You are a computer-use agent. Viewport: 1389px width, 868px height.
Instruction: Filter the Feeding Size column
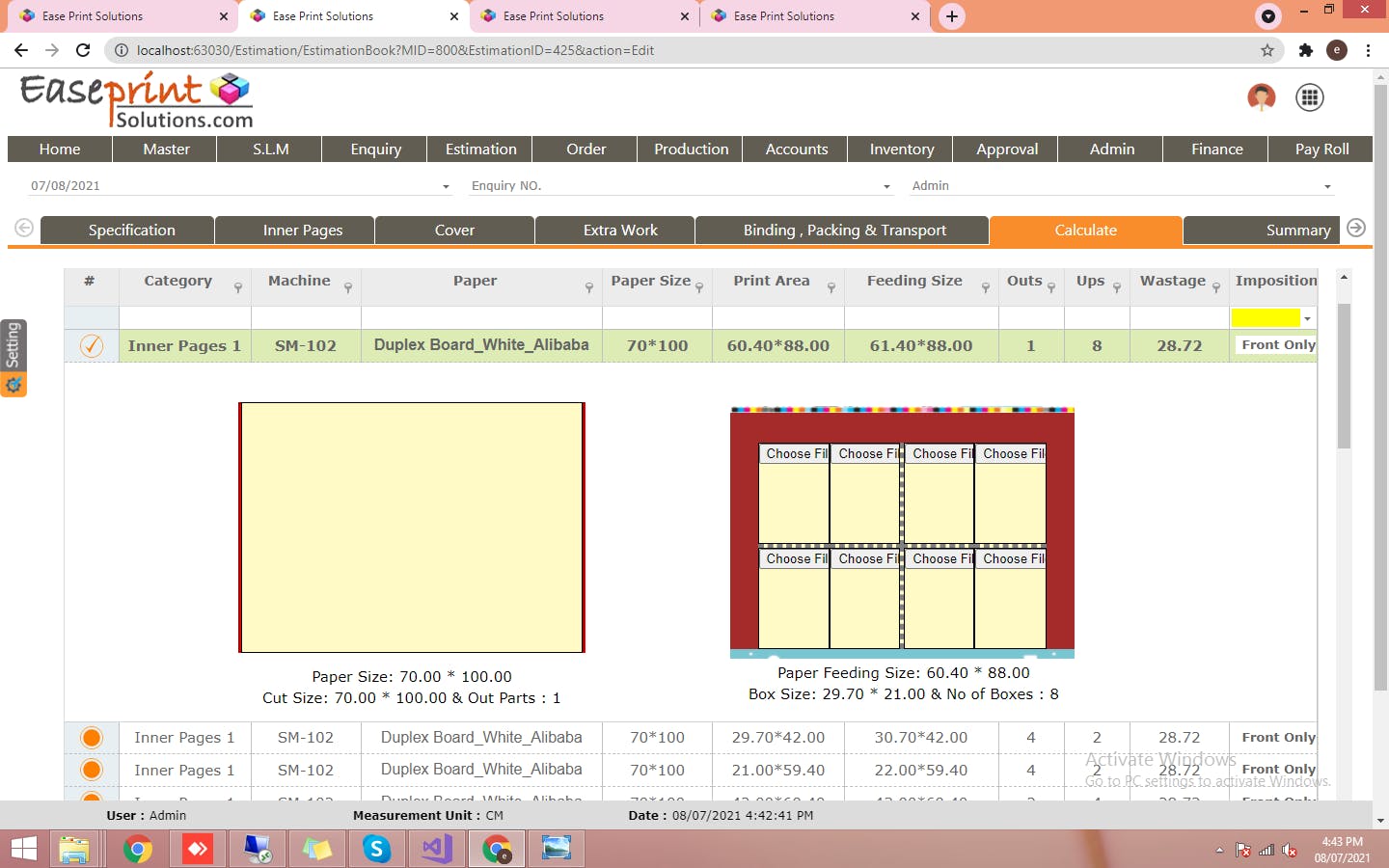986,287
